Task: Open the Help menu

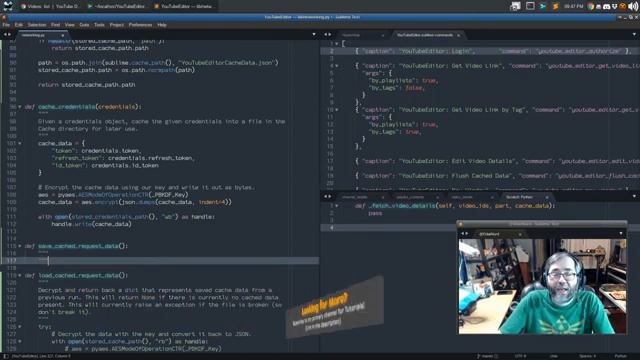Action: [x=162, y=25]
